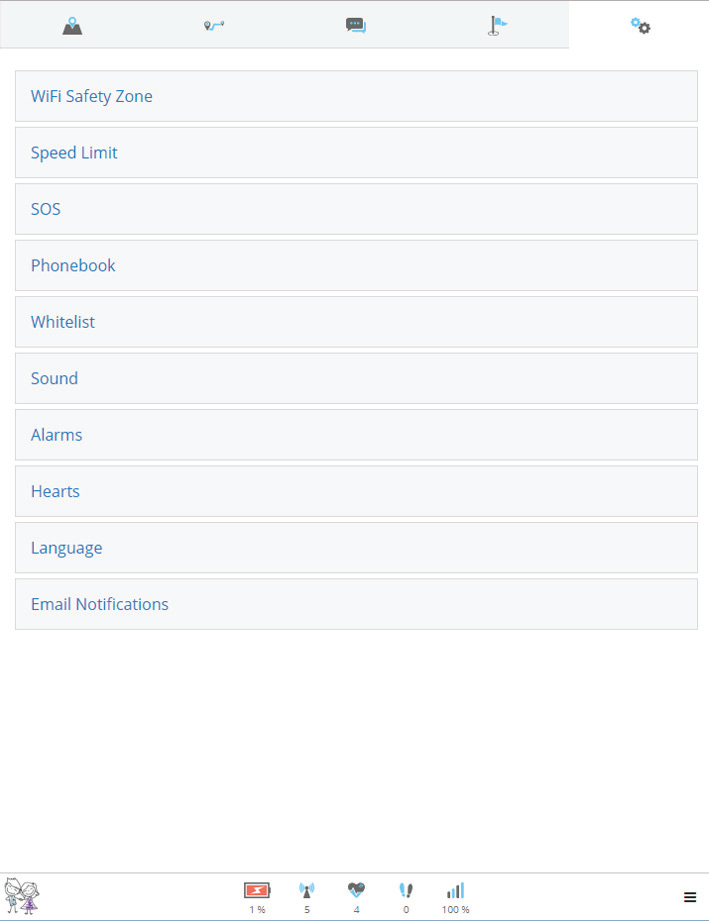The image size is (709, 921).
Task: Select the gears settings tab
Action: (640, 25)
